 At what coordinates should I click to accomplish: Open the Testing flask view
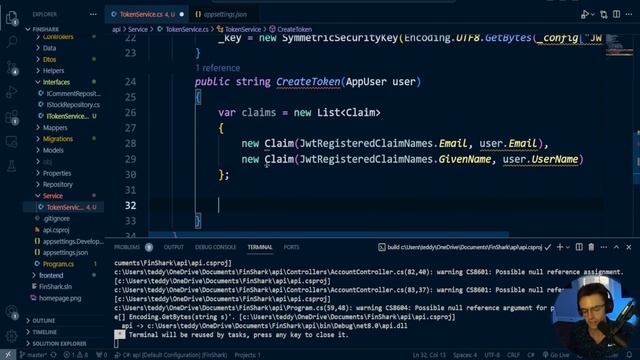pos(12,166)
